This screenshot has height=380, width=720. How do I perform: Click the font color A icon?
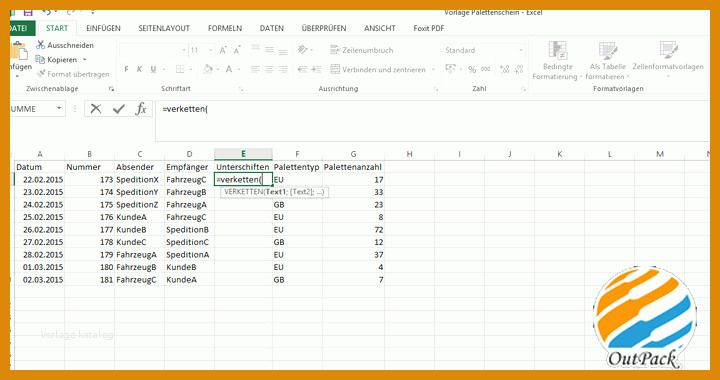coord(228,69)
